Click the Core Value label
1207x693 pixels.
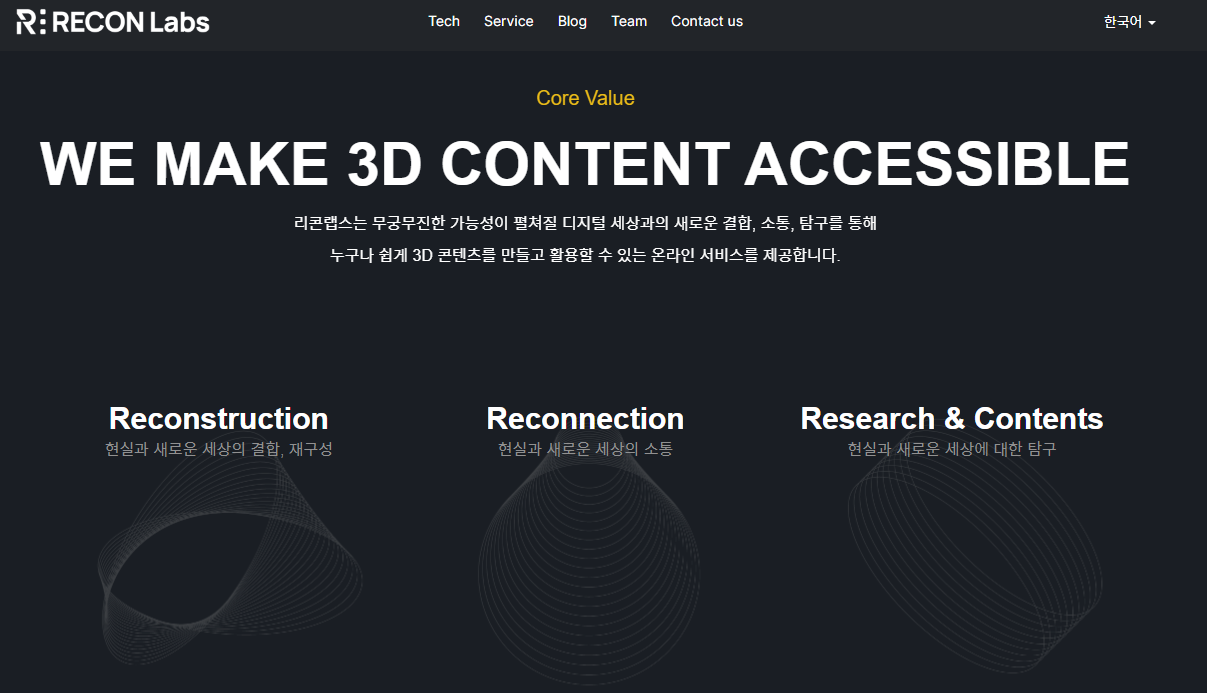click(586, 98)
